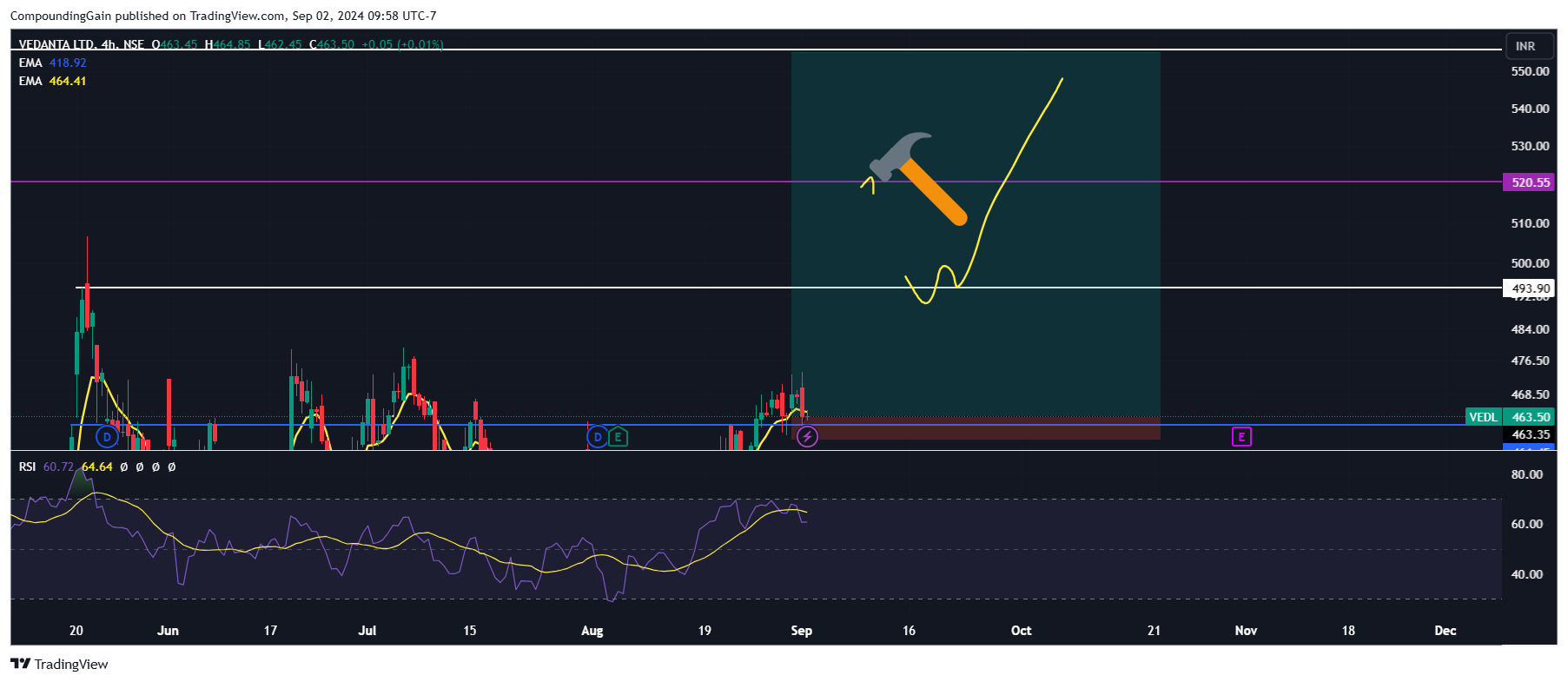Click the 500.00 price axis label
1568x682 pixels.
(x=1530, y=263)
